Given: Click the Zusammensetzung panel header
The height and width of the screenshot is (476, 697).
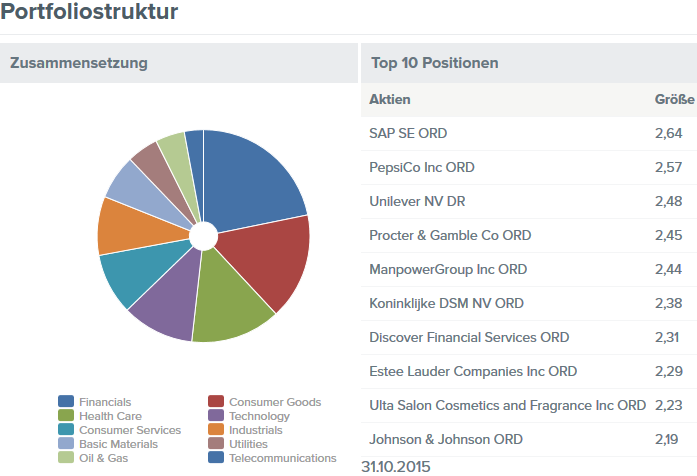Looking at the screenshot, I should tap(79, 63).
